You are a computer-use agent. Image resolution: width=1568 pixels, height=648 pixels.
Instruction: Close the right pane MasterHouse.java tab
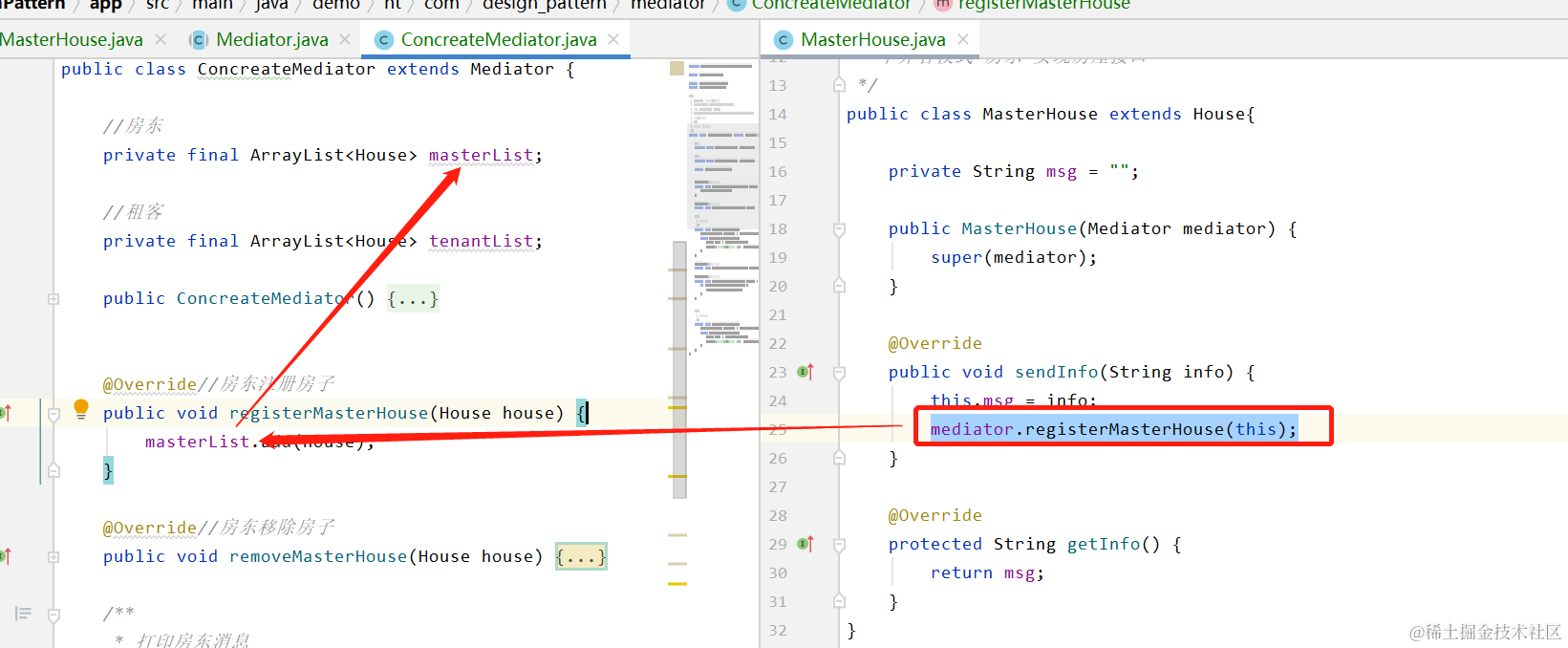click(963, 39)
